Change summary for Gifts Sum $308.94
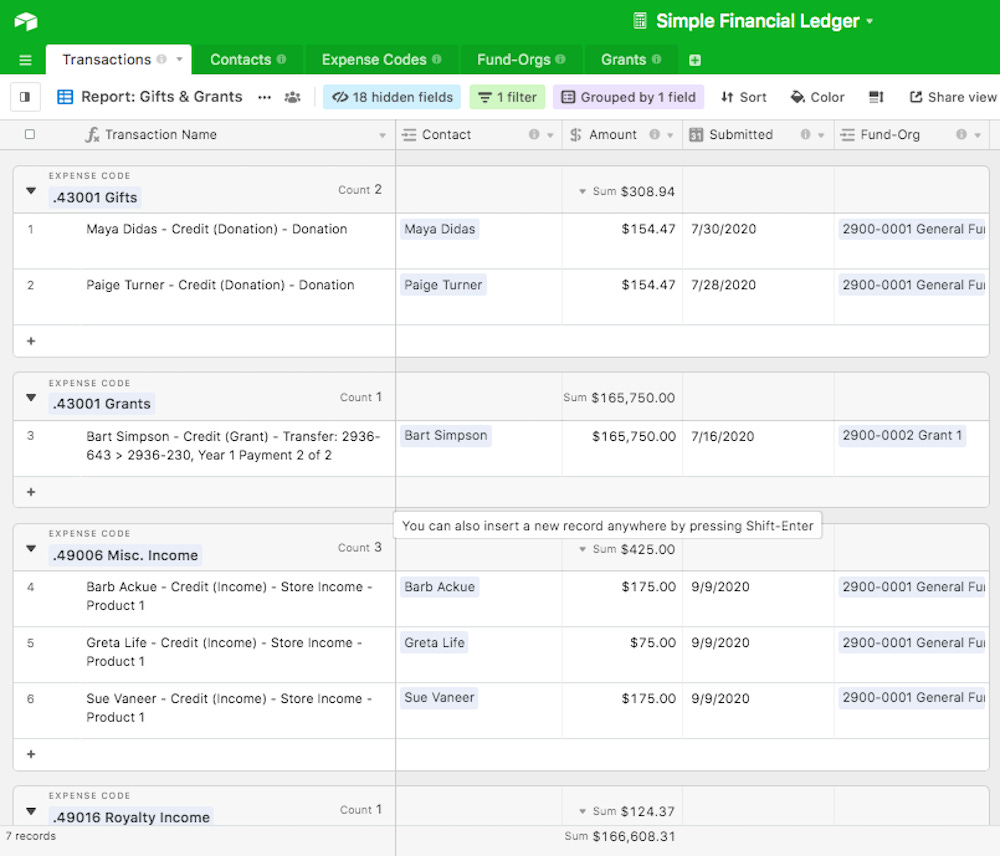Screen dimensions: 1000x856 (x=626, y=191)
